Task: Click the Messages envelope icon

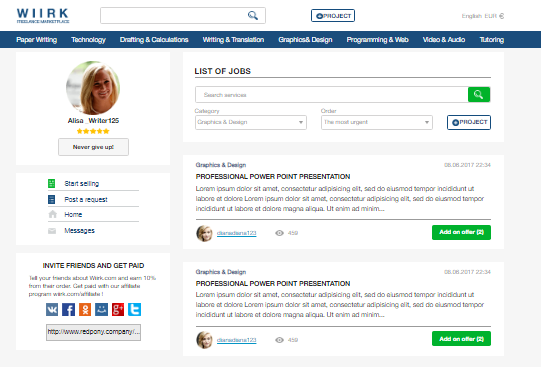Action: point(52,231)
